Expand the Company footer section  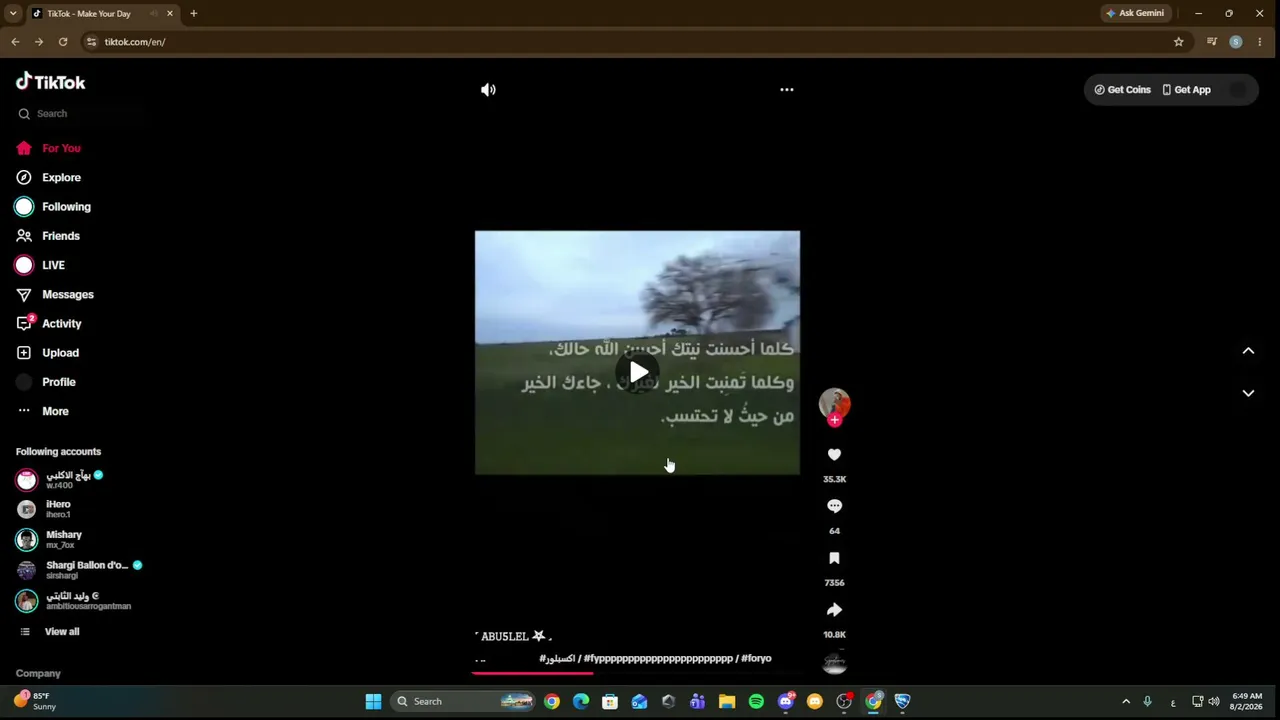[x=38, y=674]
